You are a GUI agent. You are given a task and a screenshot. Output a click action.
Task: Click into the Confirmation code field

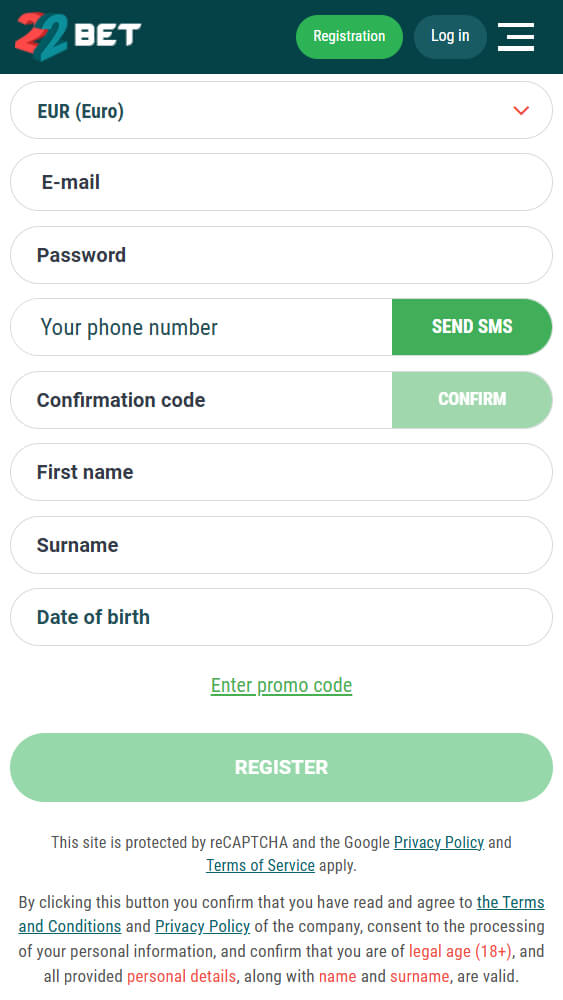coord(201,400)
